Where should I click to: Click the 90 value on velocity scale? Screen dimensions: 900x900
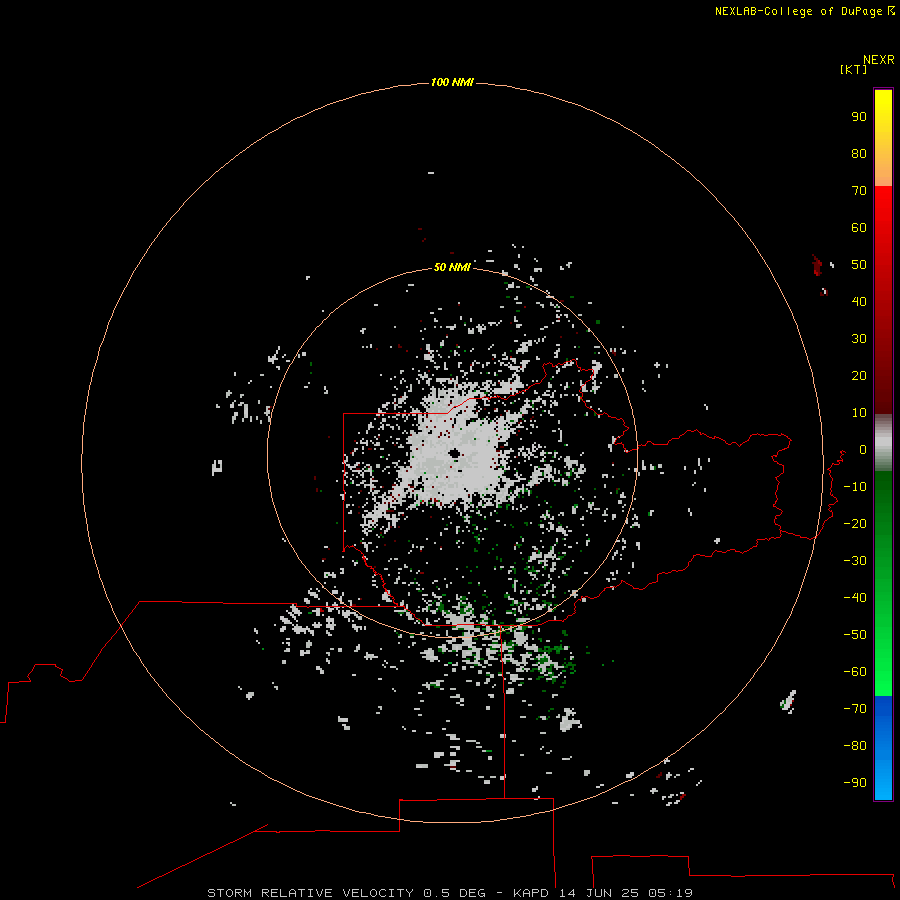[x=859, y=117]
